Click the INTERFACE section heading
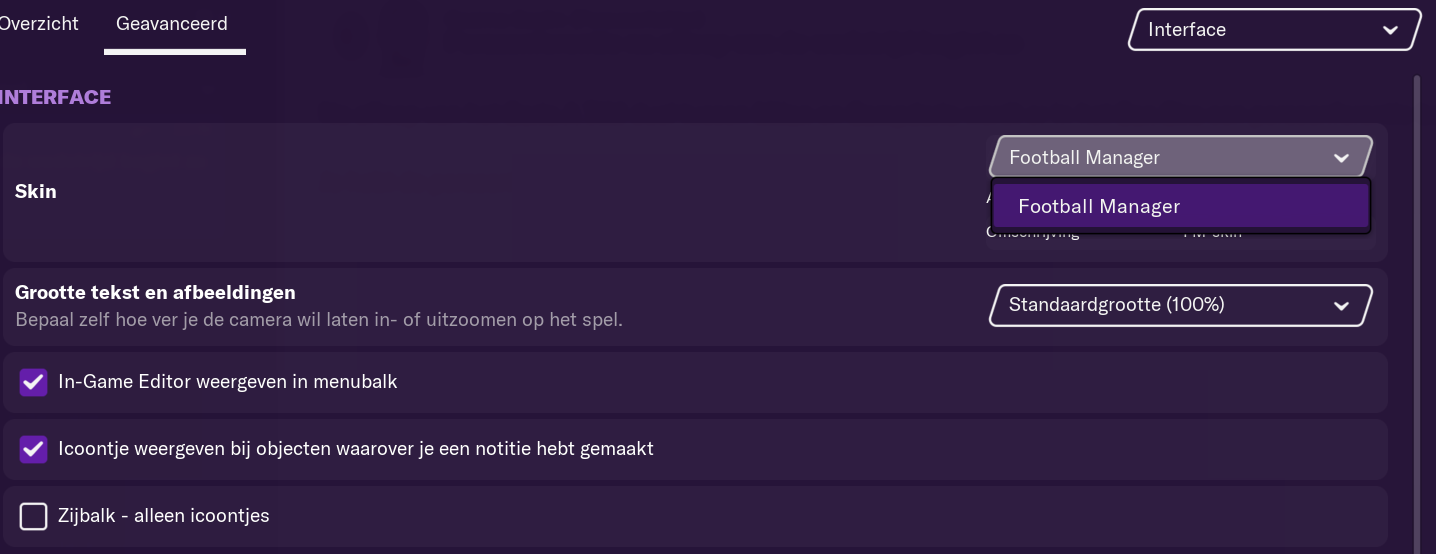 (x=55, y=97)
